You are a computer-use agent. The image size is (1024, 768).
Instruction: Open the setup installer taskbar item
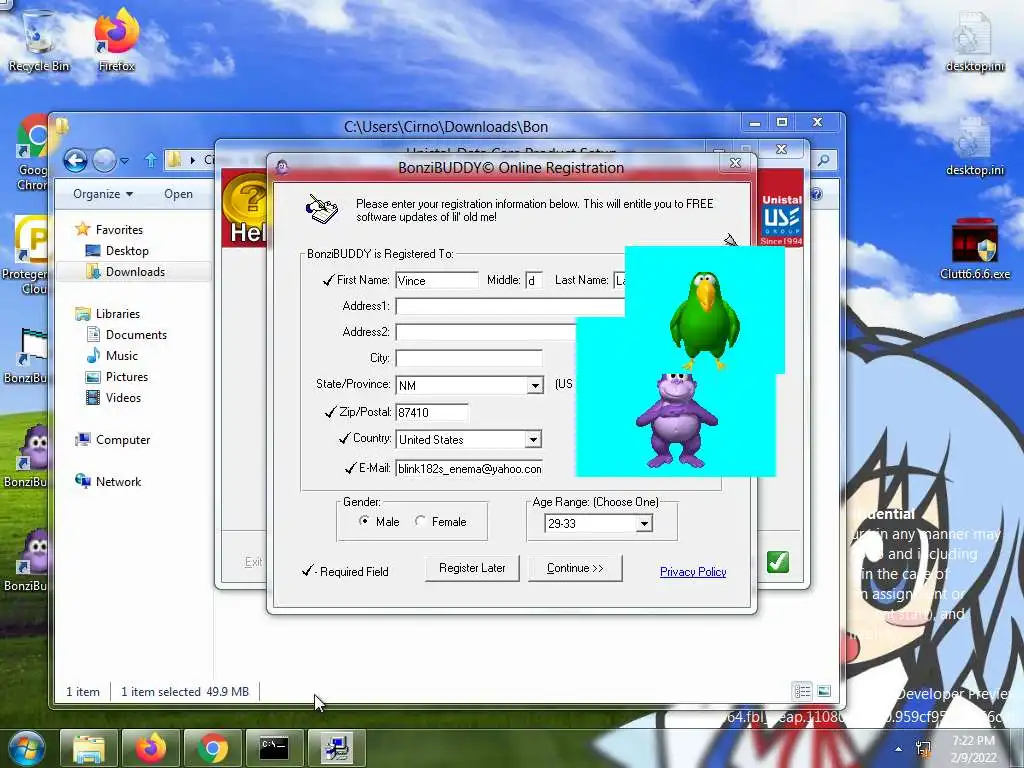coord(336,748)
